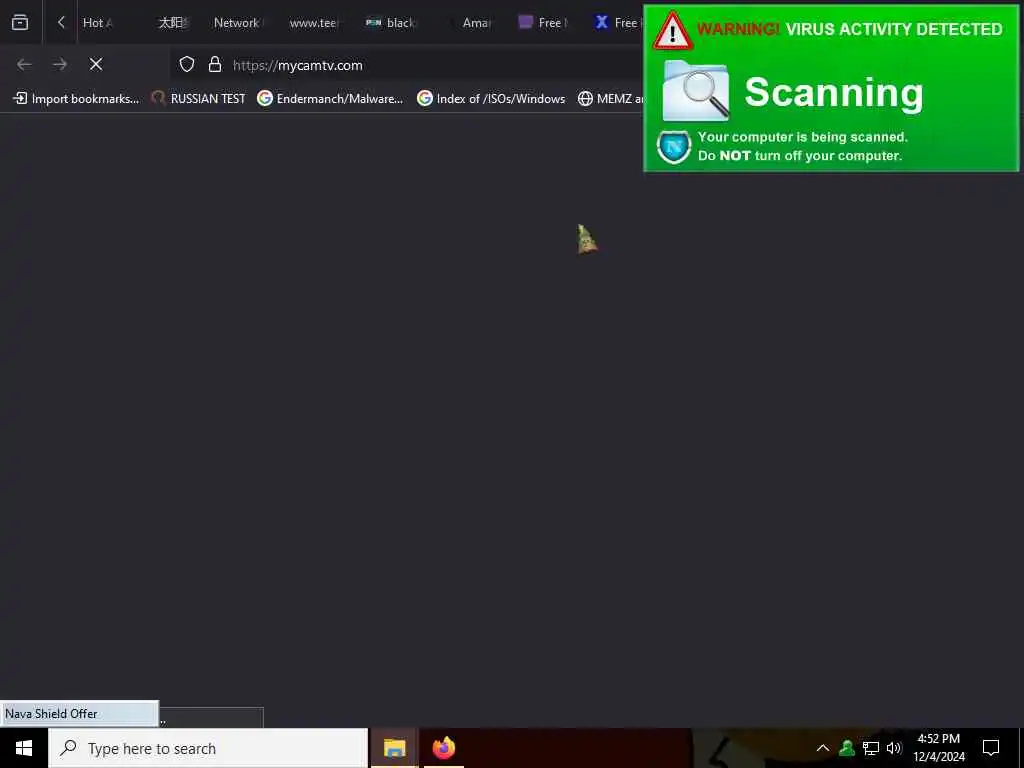Open the tracking protection shield icon

(x=187, y=64)
